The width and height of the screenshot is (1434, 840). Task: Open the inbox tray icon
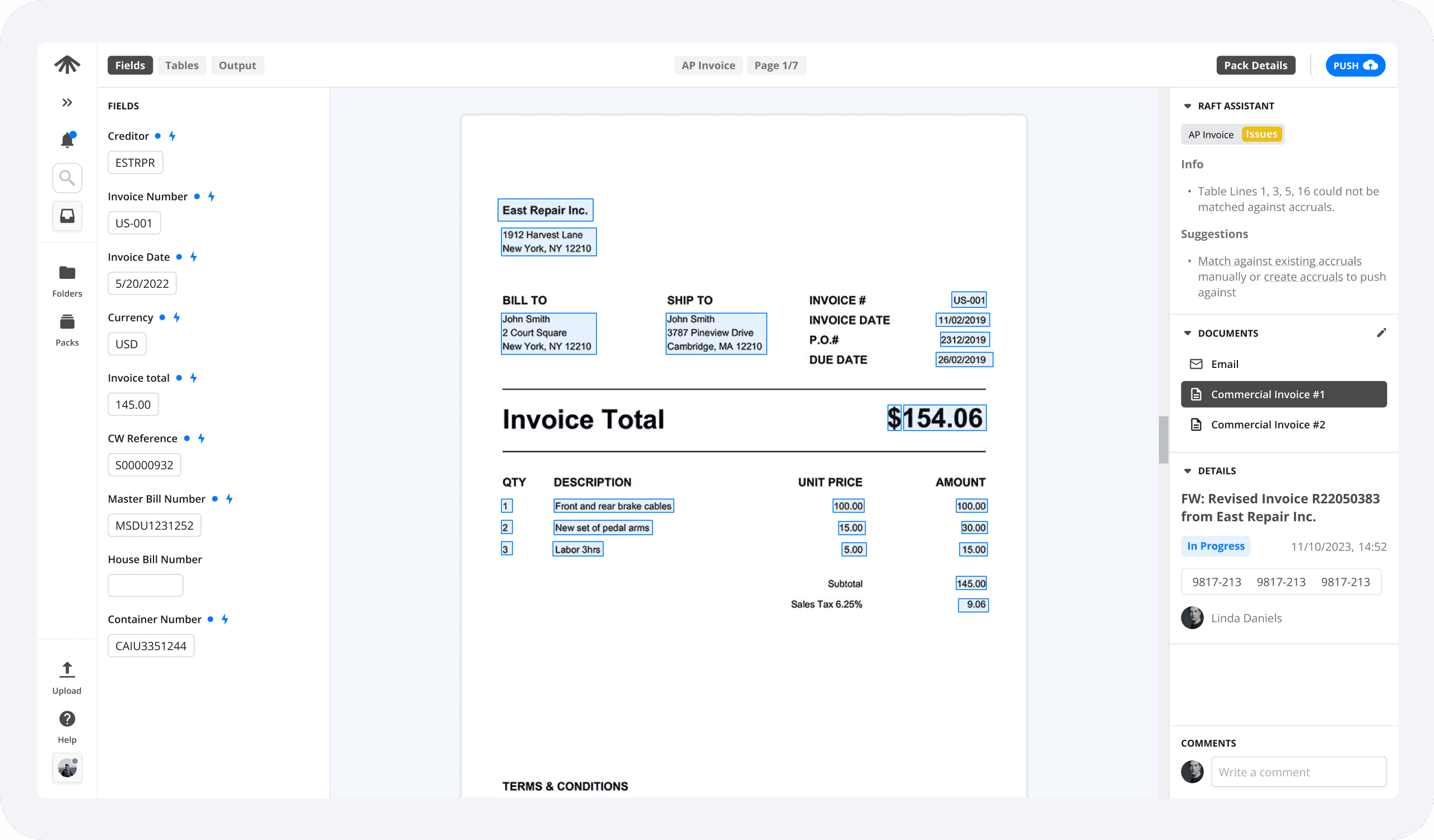click(x=67, y=216)
